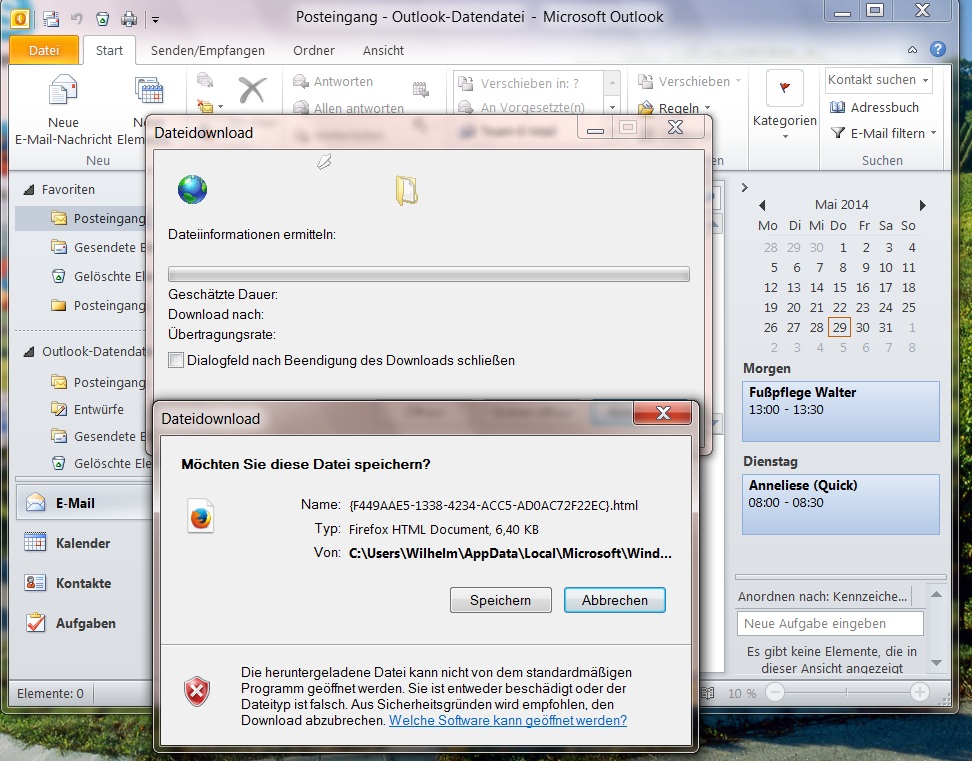Open the Ansicht ribbon tab
The width and height of the screenshot is (972, 761).
[x=383, y=50]
